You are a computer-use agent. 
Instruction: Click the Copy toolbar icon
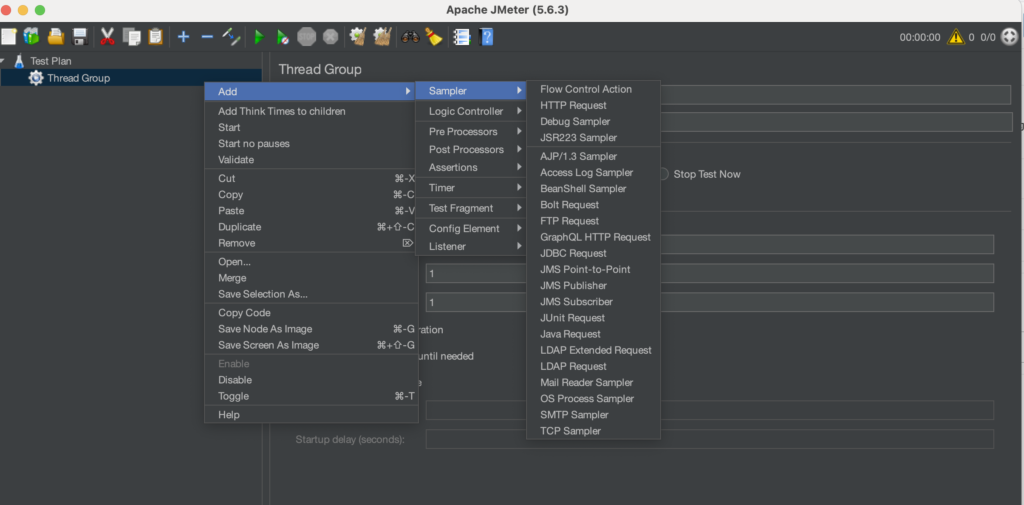131,37
